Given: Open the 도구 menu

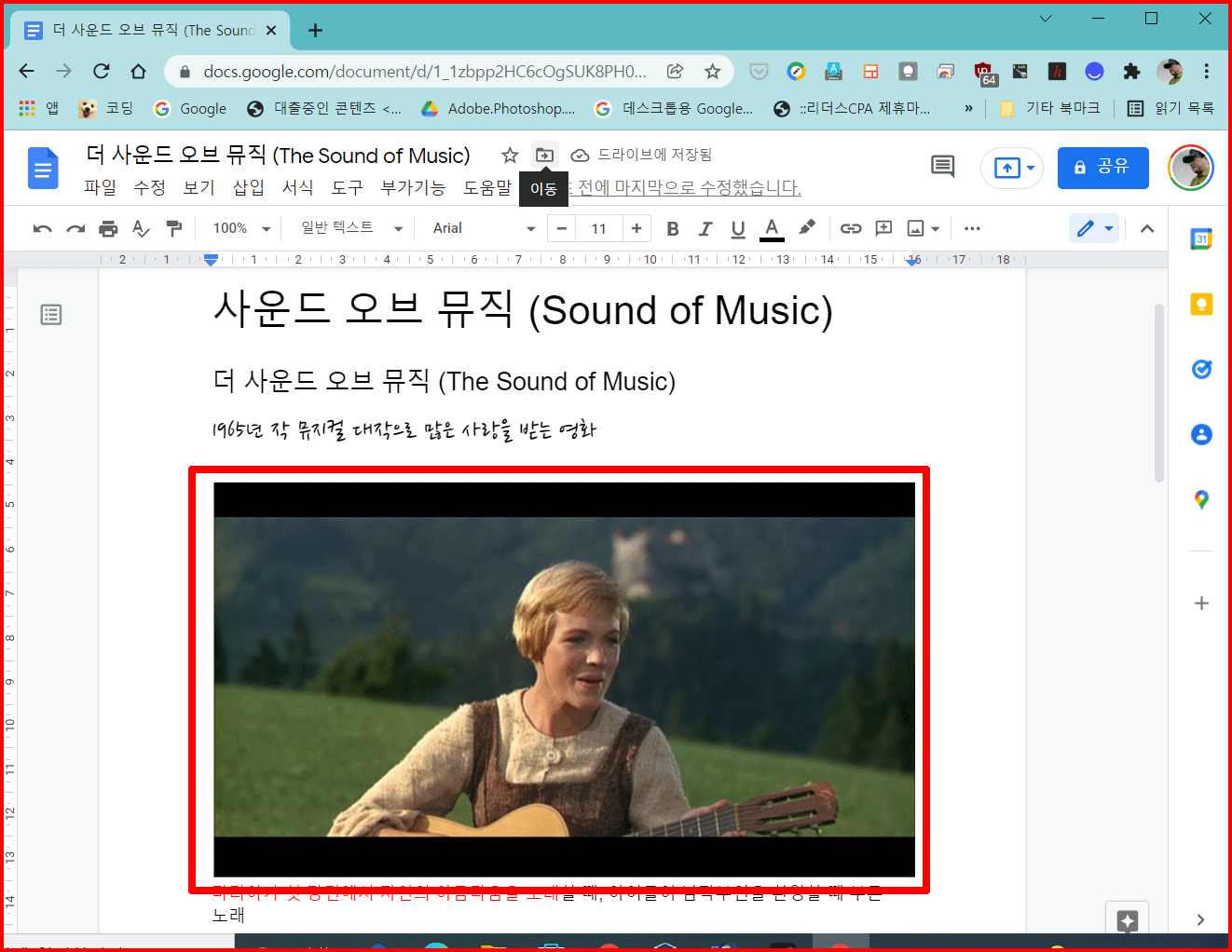Looking at the screenshot, I should pos(348,187).
